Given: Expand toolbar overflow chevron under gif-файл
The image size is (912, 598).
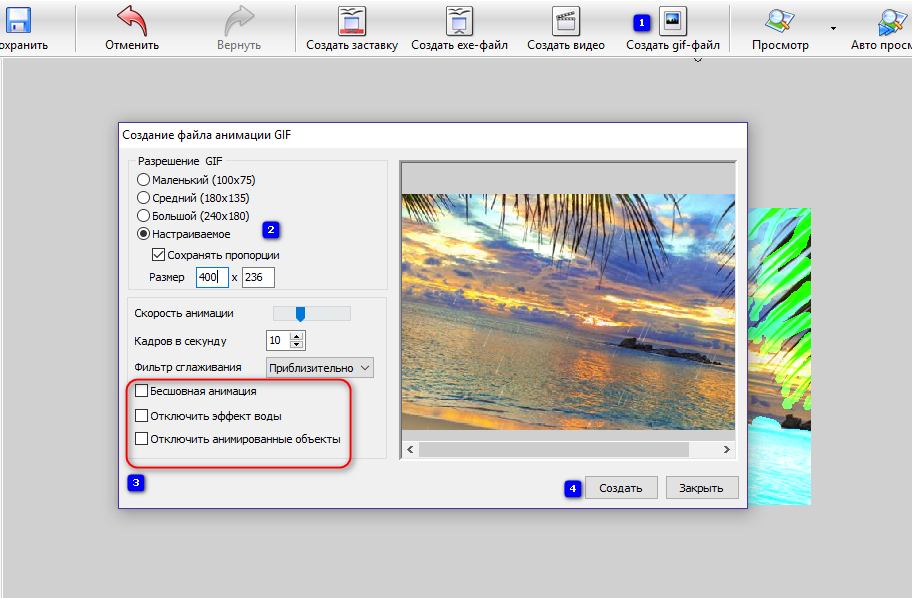Looking at the screenshot, I should click(698, 59).
